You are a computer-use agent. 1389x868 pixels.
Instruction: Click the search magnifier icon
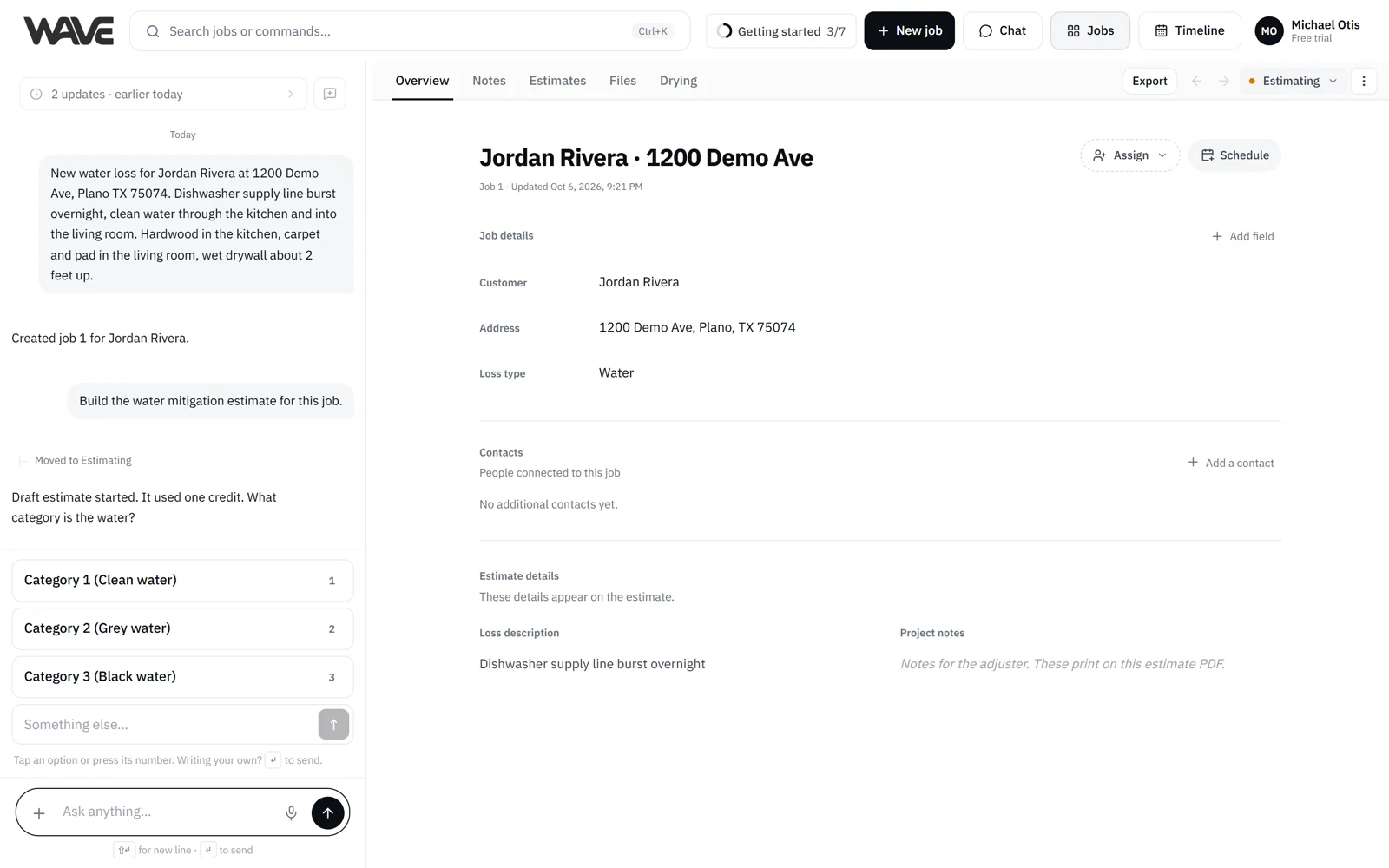153,31
